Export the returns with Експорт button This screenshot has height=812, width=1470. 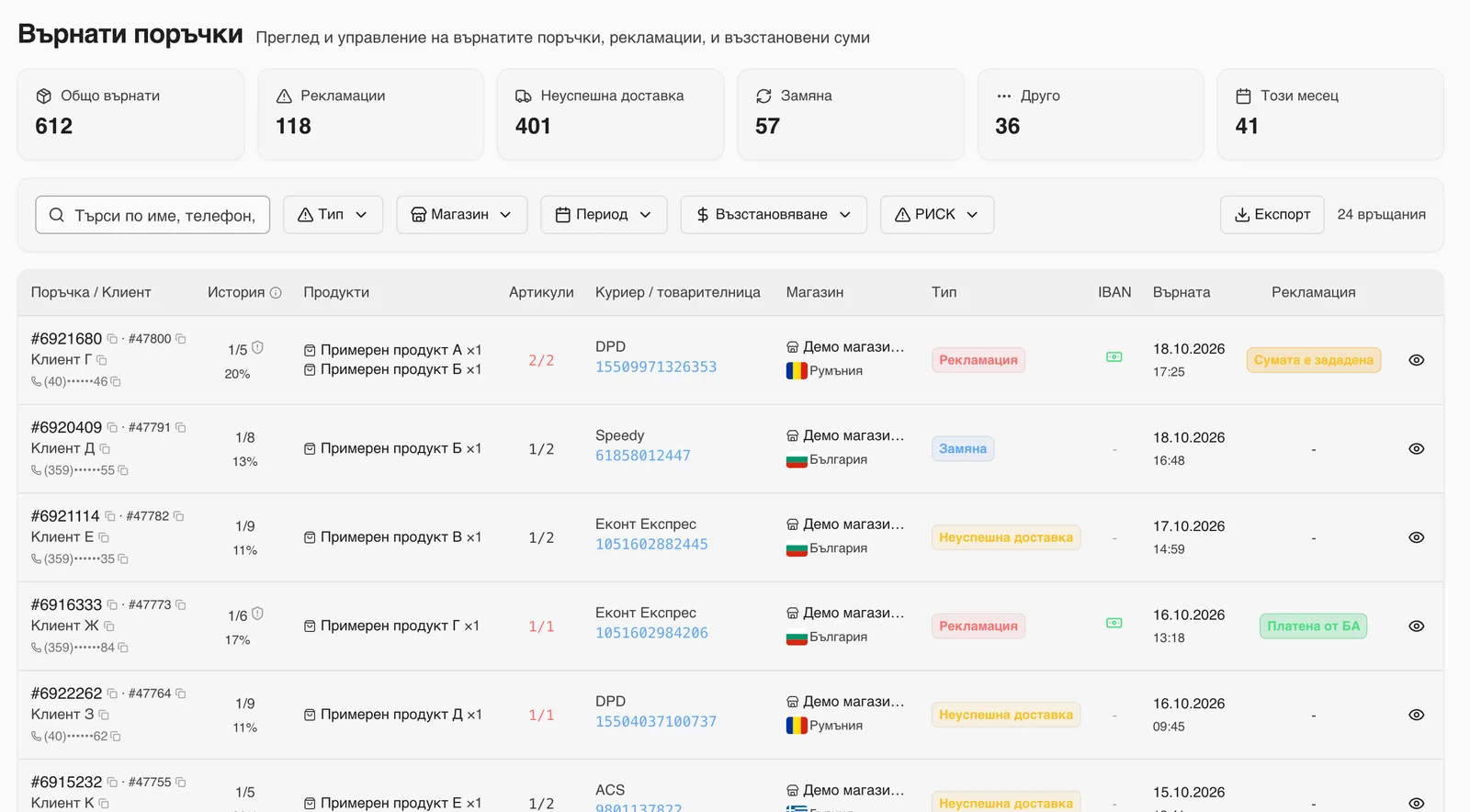(x=1272, y=215)
